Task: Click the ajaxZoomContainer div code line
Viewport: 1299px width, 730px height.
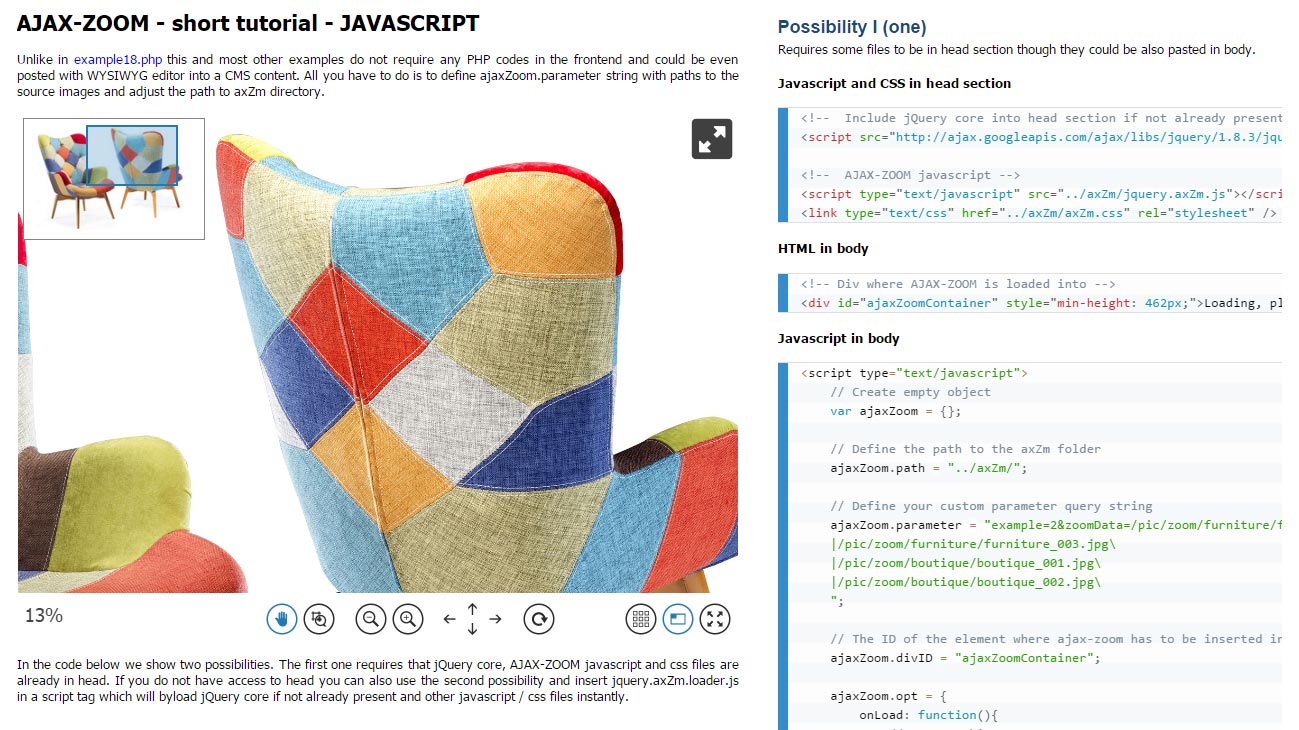Action: (1040, 303)
